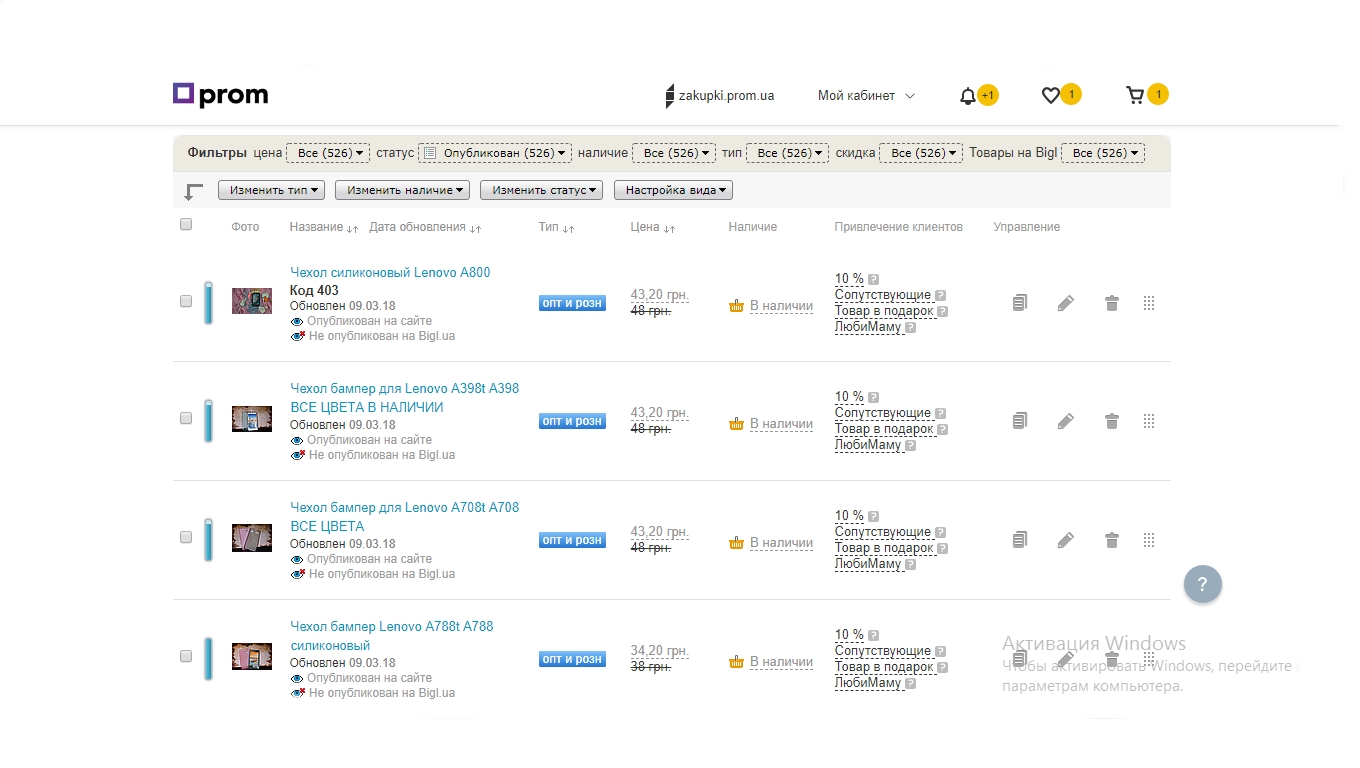Open the 'Изменить тип' menu
Image resolution: width=1360 pixels, height=768 pixels.
click(x=272, y=190)
